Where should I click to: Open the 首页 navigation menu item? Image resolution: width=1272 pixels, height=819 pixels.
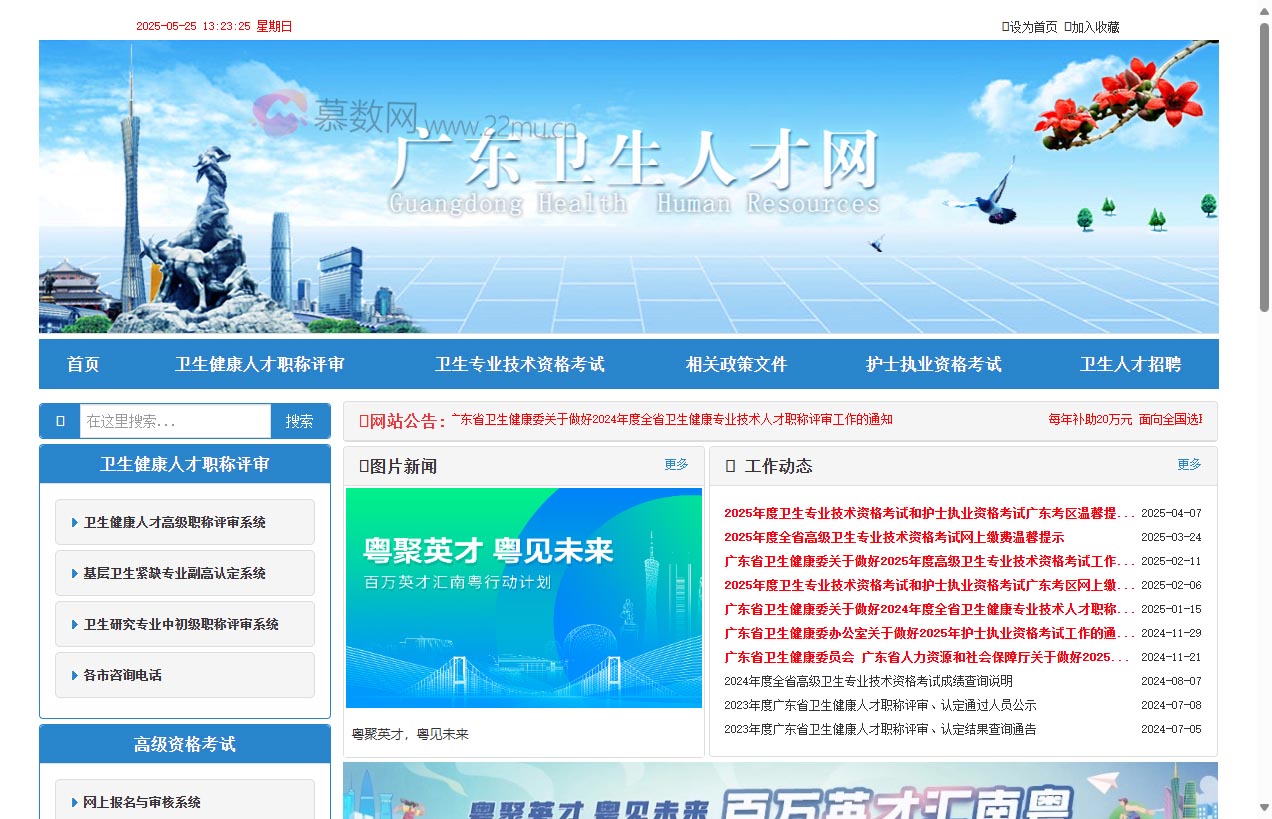click(82, 364)
